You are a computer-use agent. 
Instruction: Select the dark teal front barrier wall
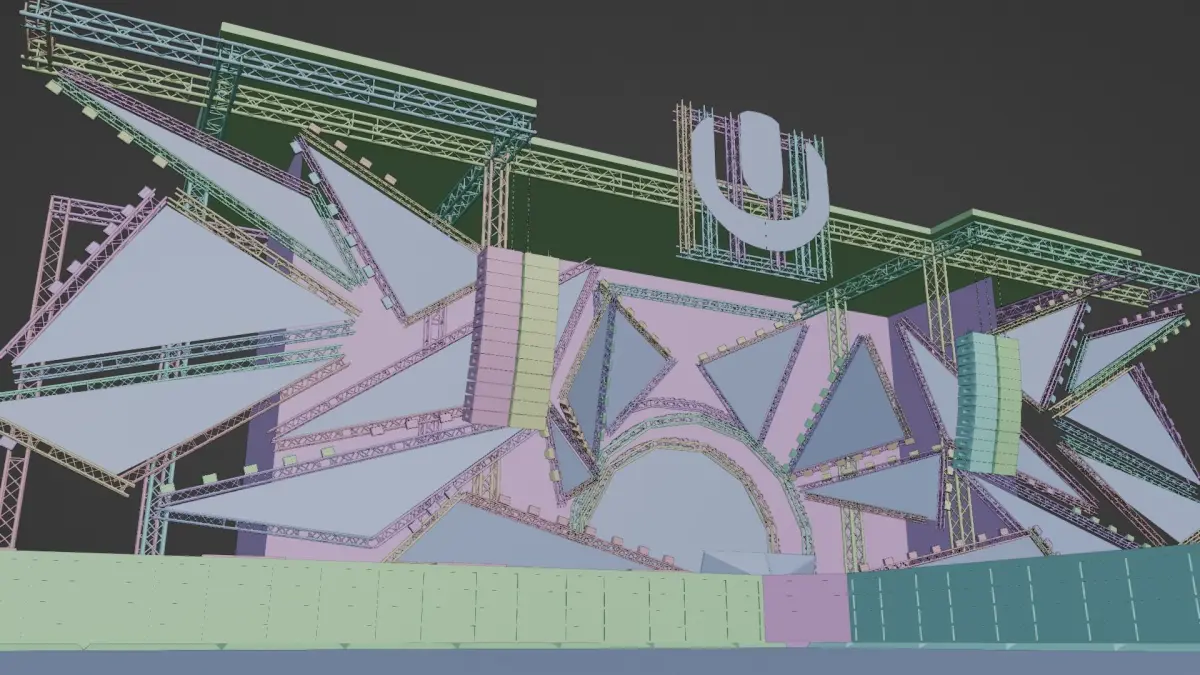tap(1024, 596)
